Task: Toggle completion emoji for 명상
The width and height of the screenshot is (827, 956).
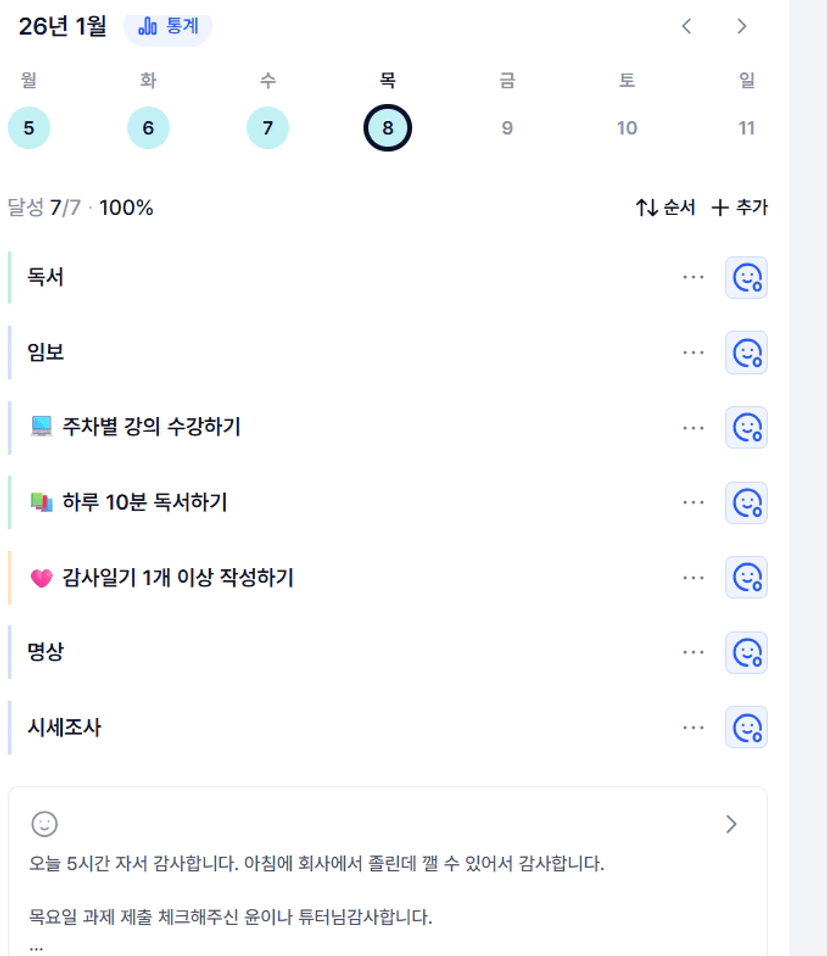Action: pos(746,652)
